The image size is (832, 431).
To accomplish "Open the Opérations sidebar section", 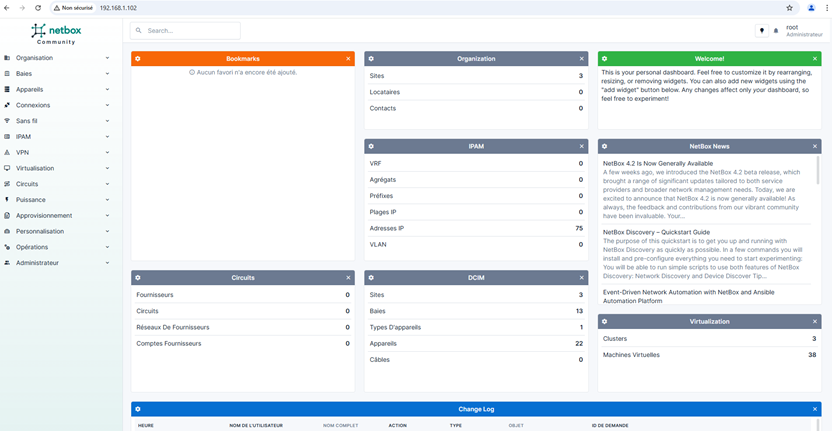I will (x=56, y=247).
